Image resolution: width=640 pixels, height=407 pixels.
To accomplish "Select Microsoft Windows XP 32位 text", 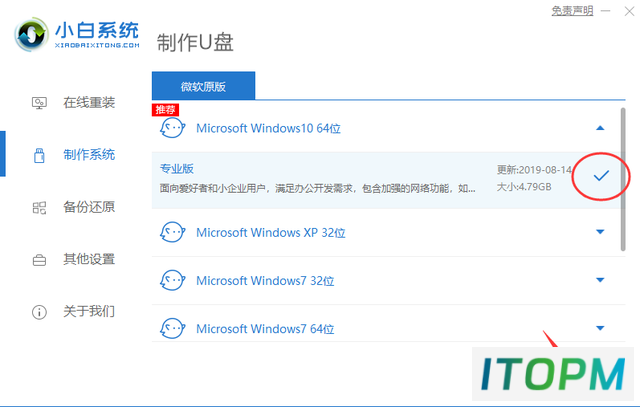I will [271, 232].
